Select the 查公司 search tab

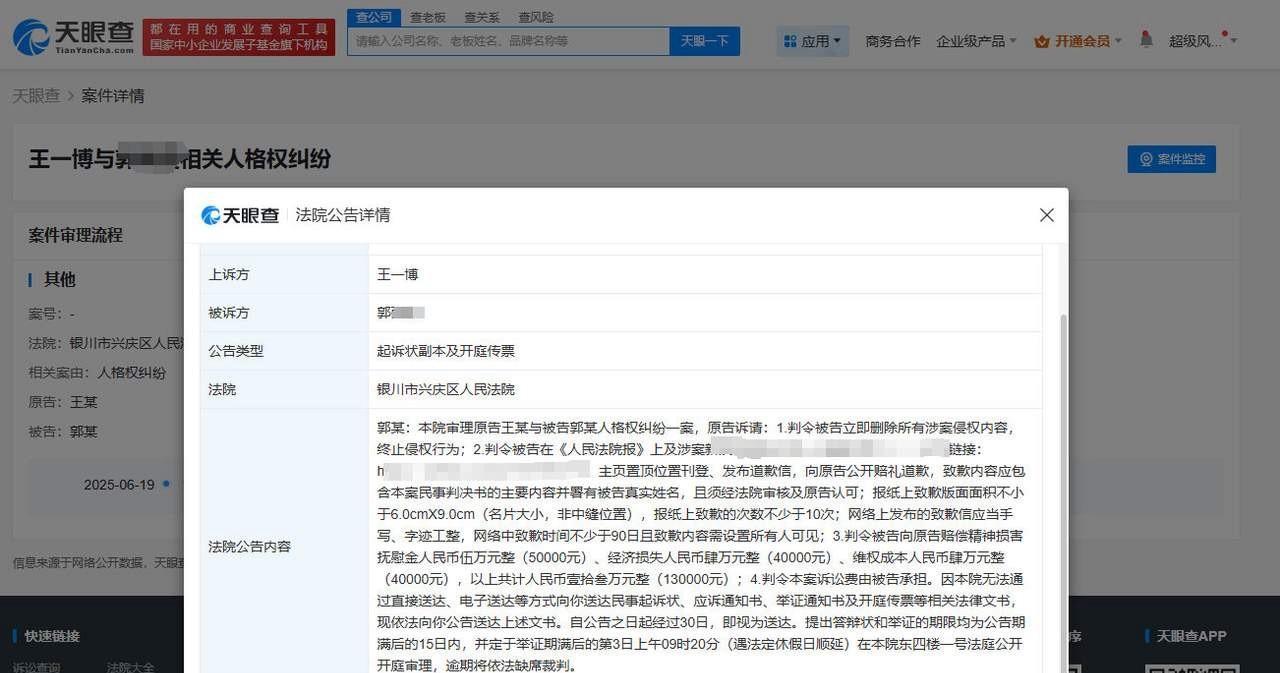tap(373, 17)
